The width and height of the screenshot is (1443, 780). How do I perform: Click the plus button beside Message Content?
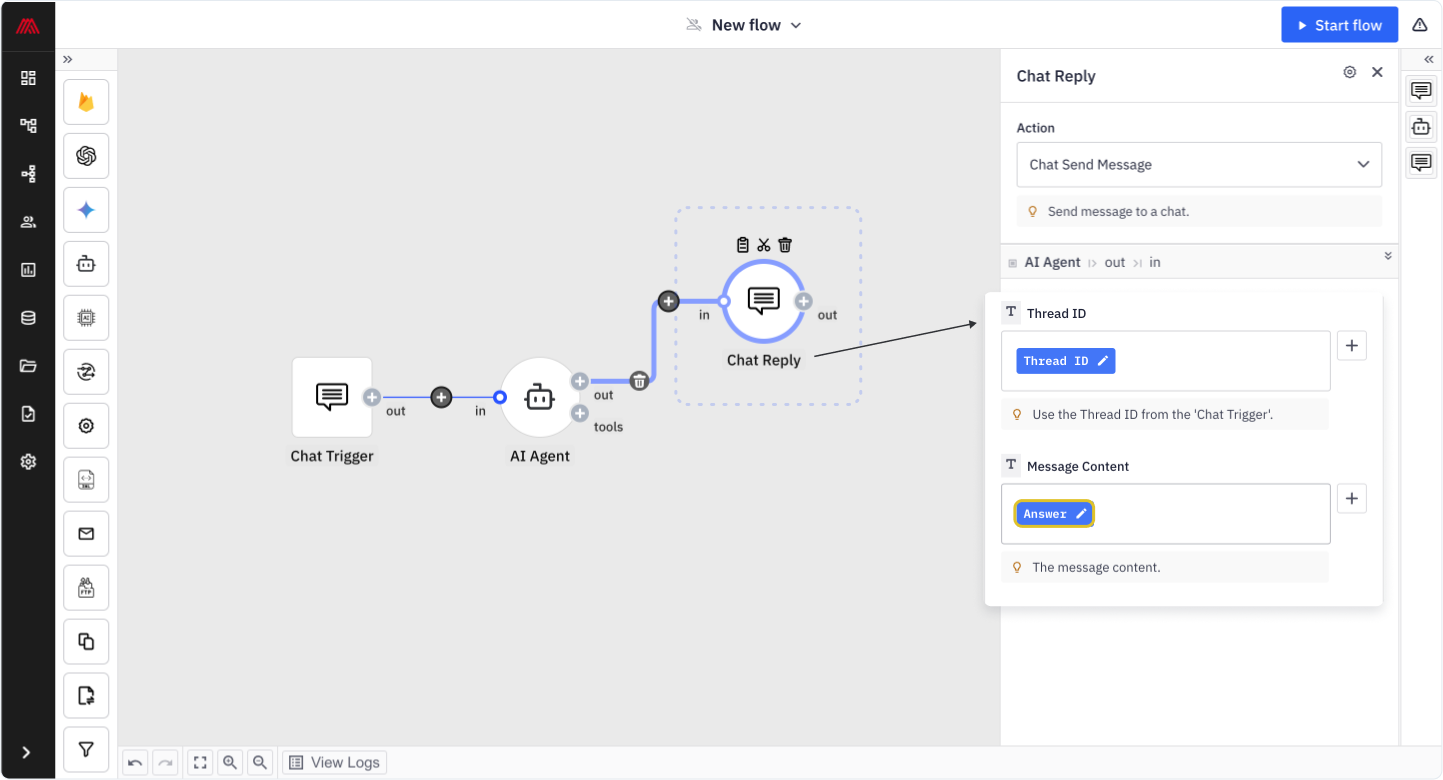pyautogui.click(x=1351, y=498)
